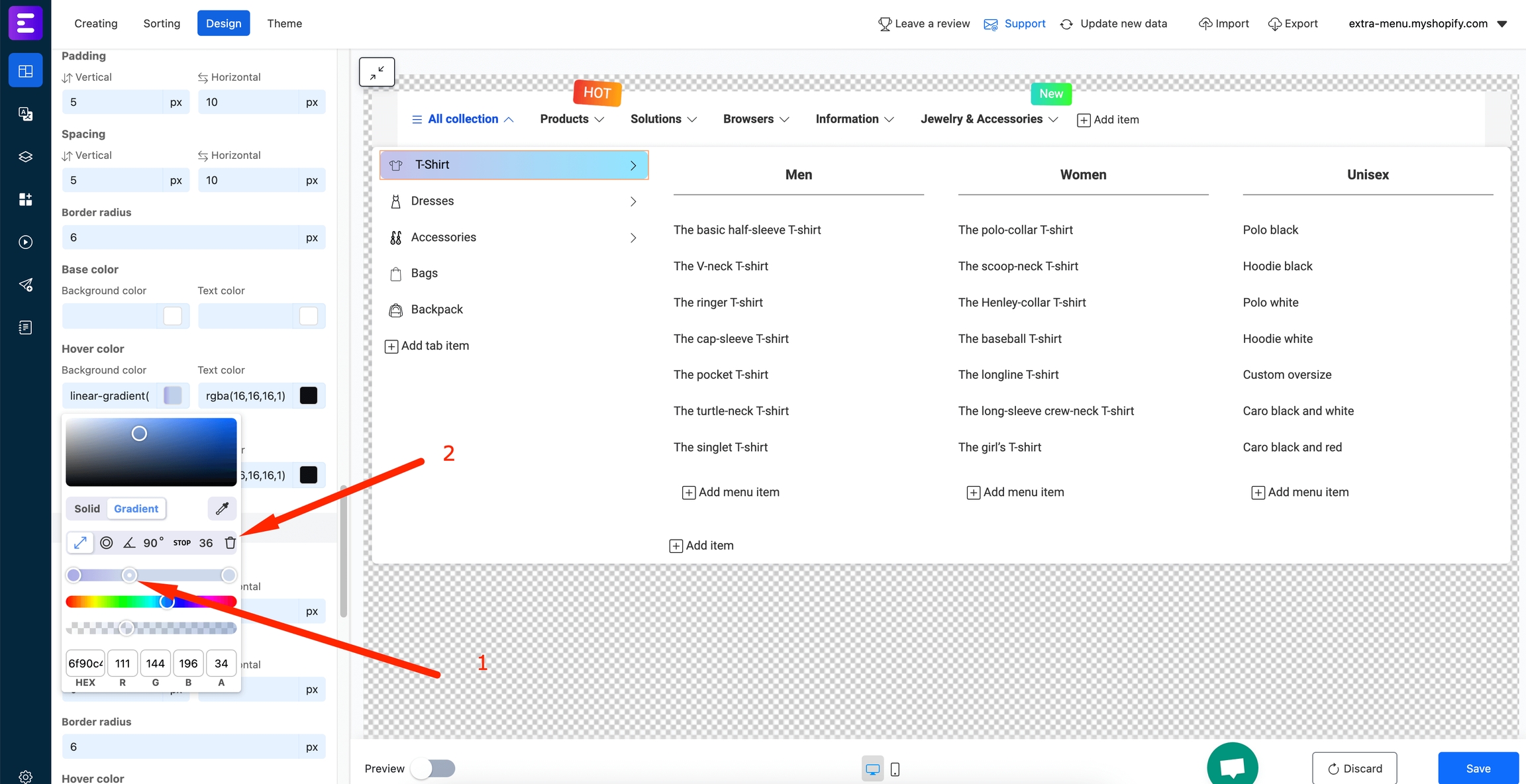Open the chat support bubble
The width and height of the screenshot is (1526, 784).
1232,768
